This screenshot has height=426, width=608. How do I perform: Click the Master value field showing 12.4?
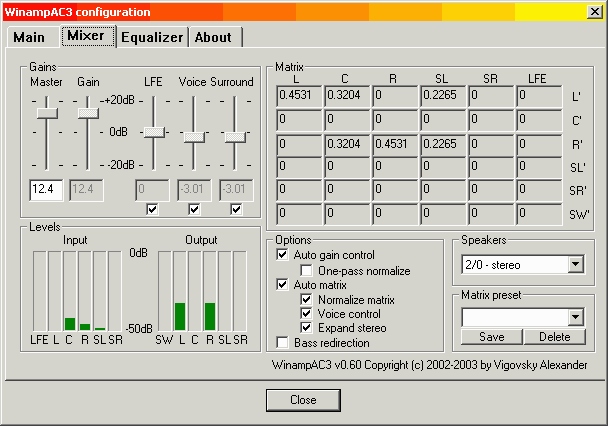click(46, 190)
